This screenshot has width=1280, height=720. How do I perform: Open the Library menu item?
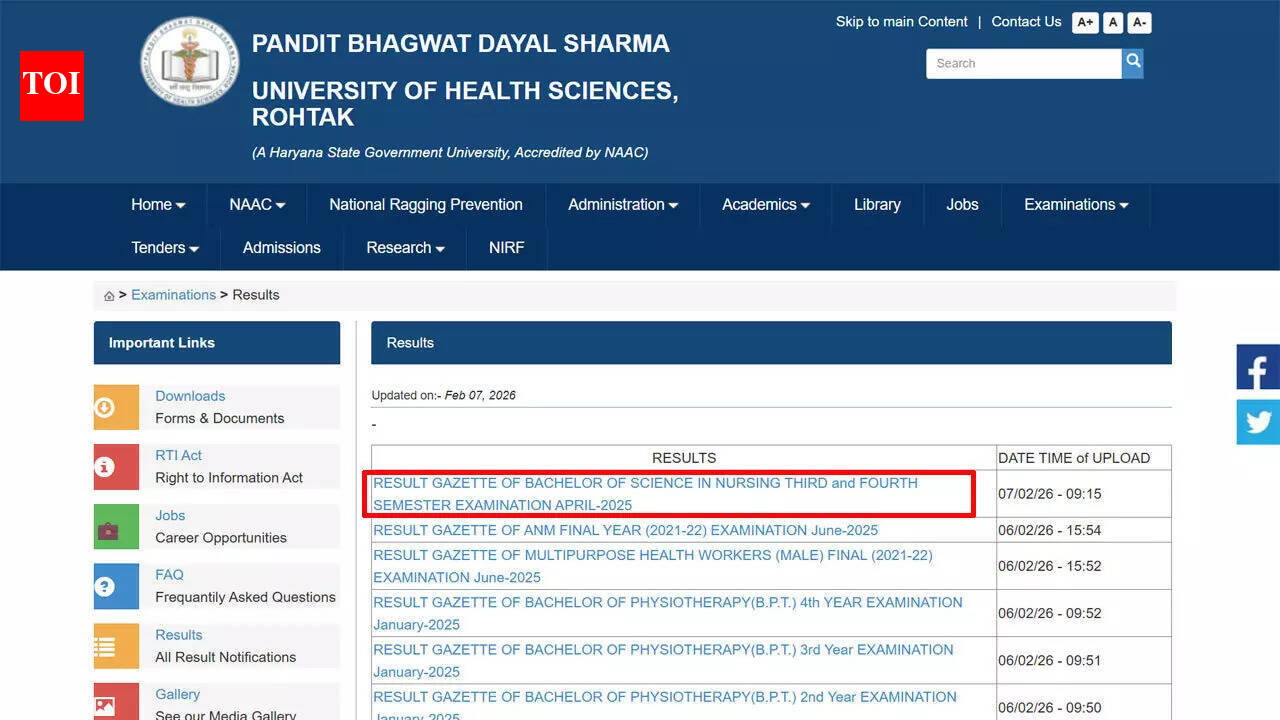(x=877, y=205)
